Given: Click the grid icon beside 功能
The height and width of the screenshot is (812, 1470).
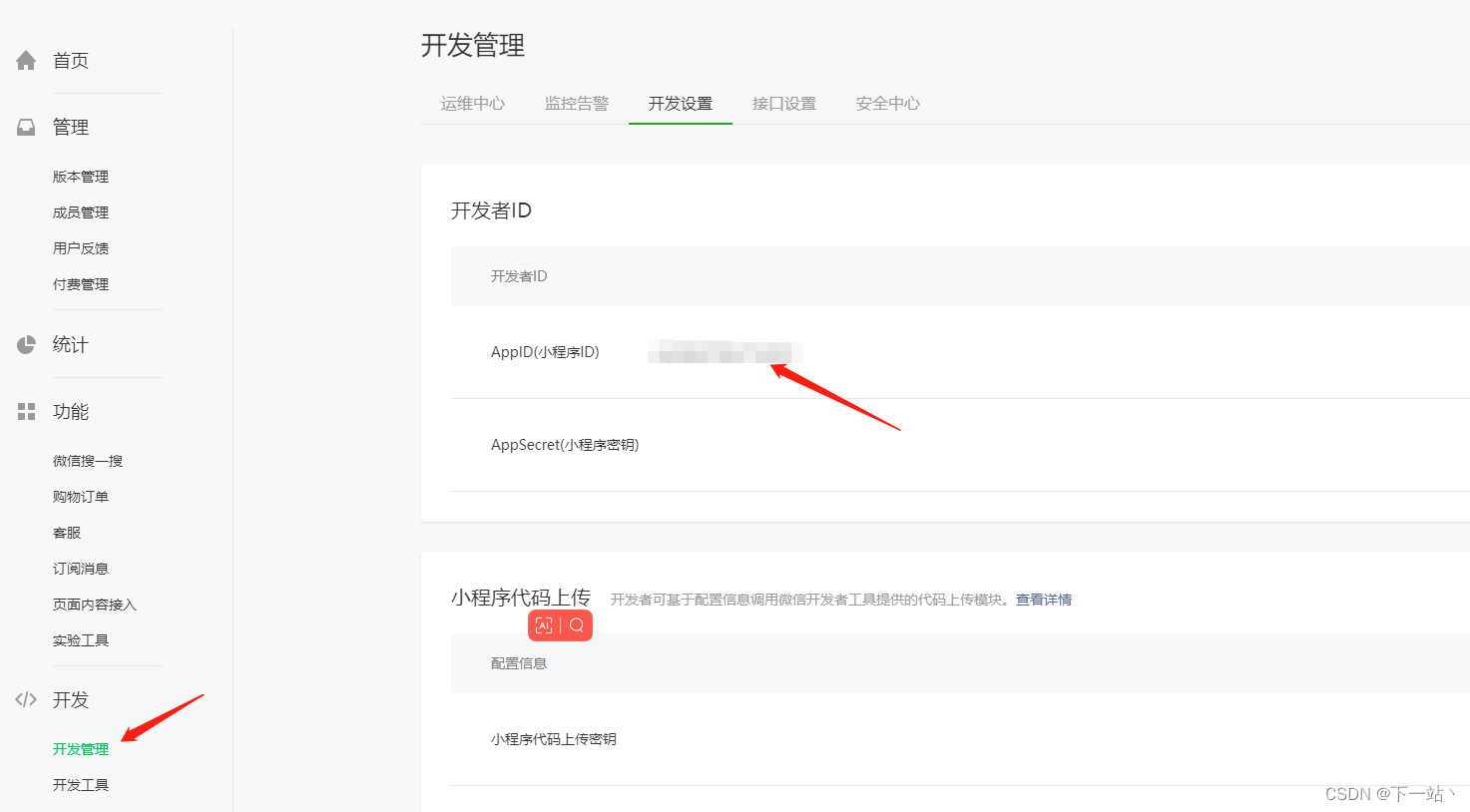Looking at the screenshot, I should (x=26, y=412).
